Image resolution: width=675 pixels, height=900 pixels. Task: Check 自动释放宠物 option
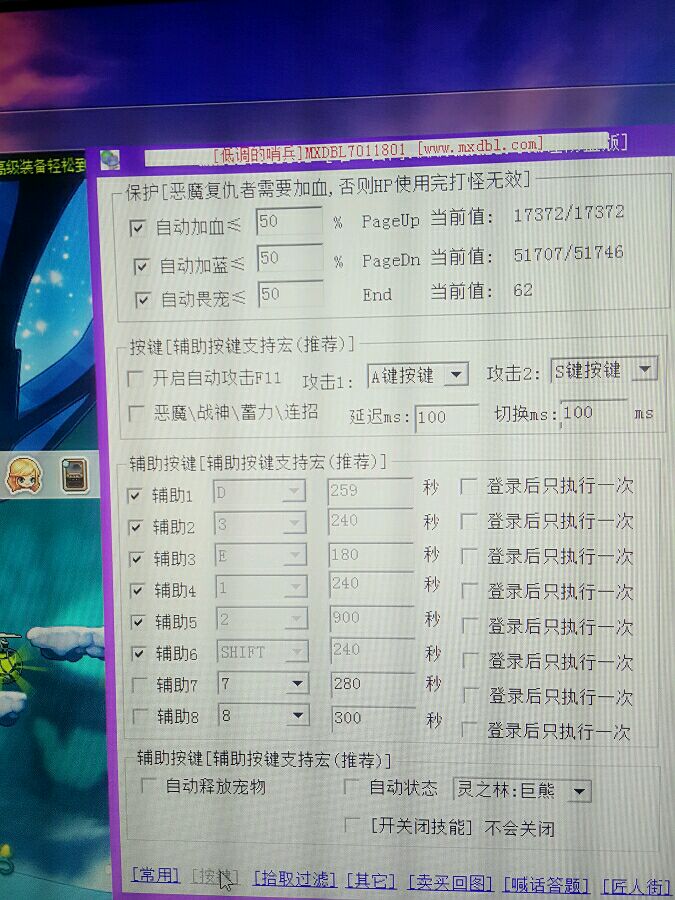pyautogui.click(x=148, y=785)
